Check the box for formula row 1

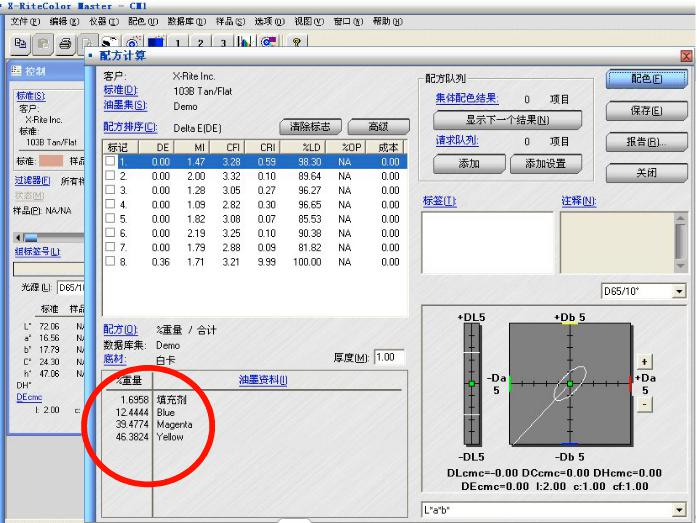110,161
